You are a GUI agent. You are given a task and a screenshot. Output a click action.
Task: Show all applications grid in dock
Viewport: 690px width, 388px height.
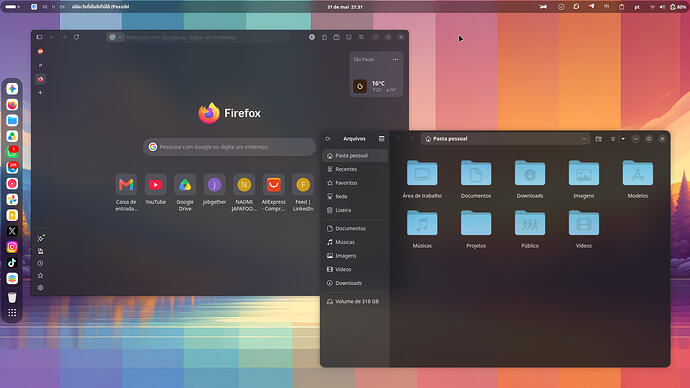pos(12,313)
